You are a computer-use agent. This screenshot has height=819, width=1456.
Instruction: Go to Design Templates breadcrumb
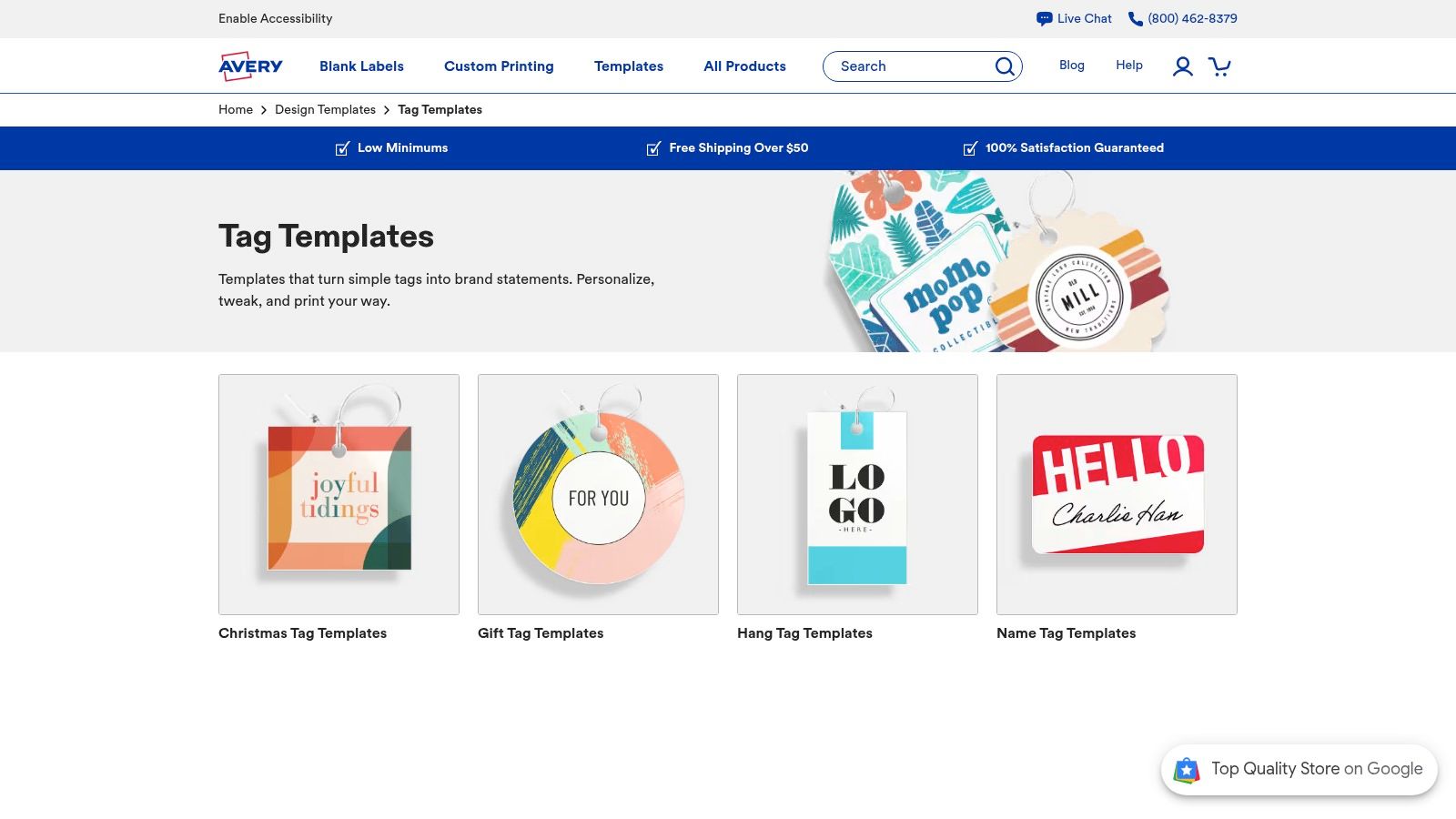coord(325,109)
